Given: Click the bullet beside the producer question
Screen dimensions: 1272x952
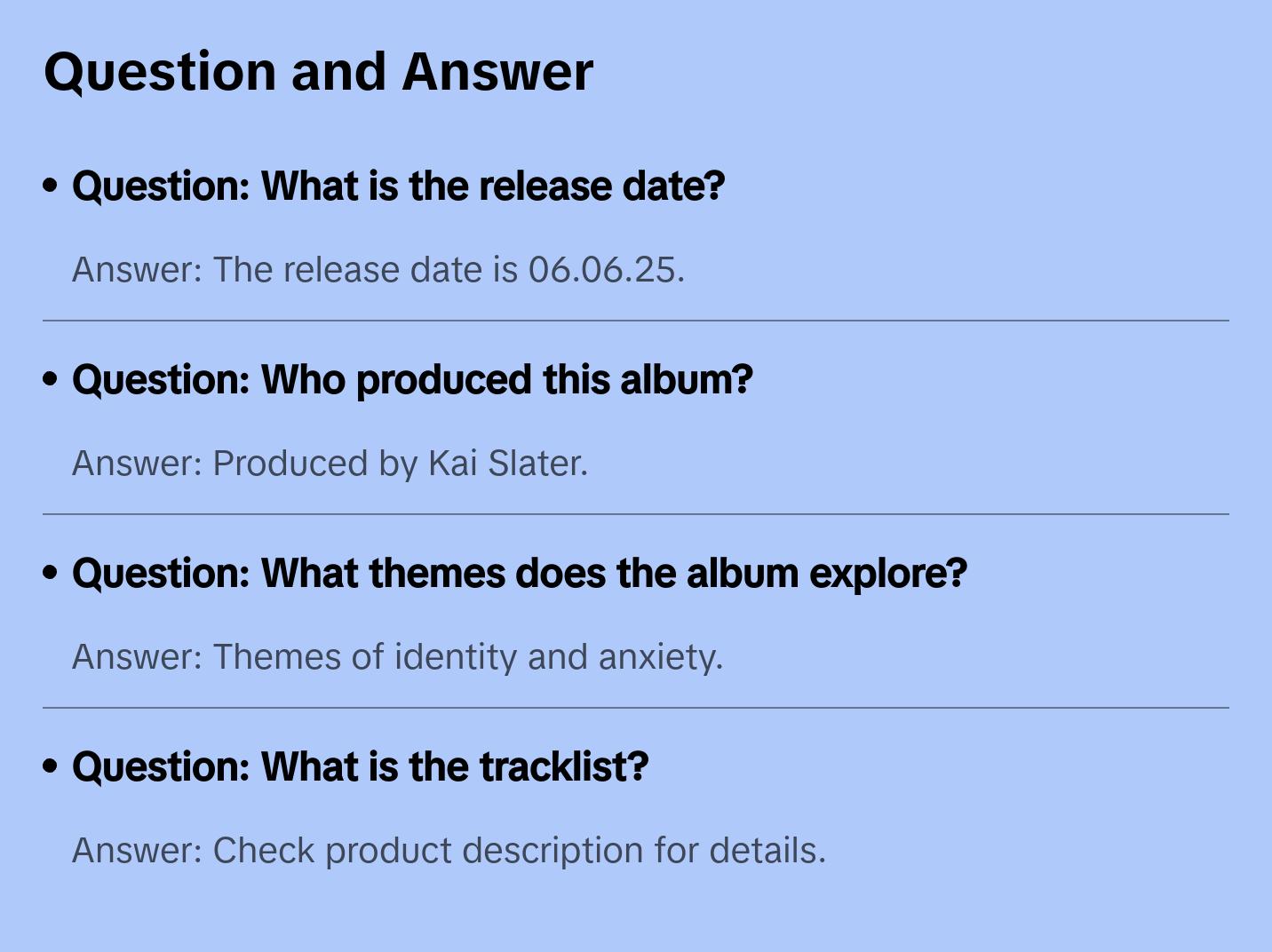Looking at the screenshot, I should point(51,379).
